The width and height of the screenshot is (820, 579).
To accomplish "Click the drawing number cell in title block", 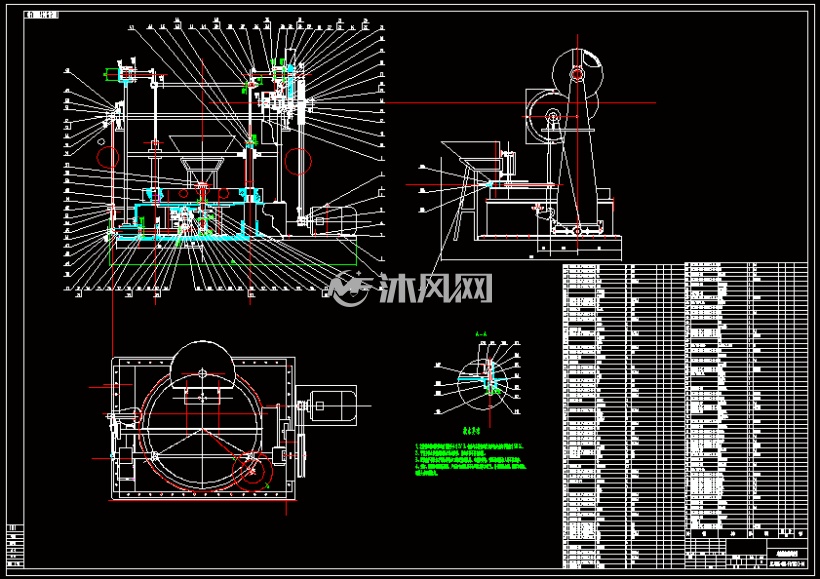I will pyautogui.click(x=788, y=564).
